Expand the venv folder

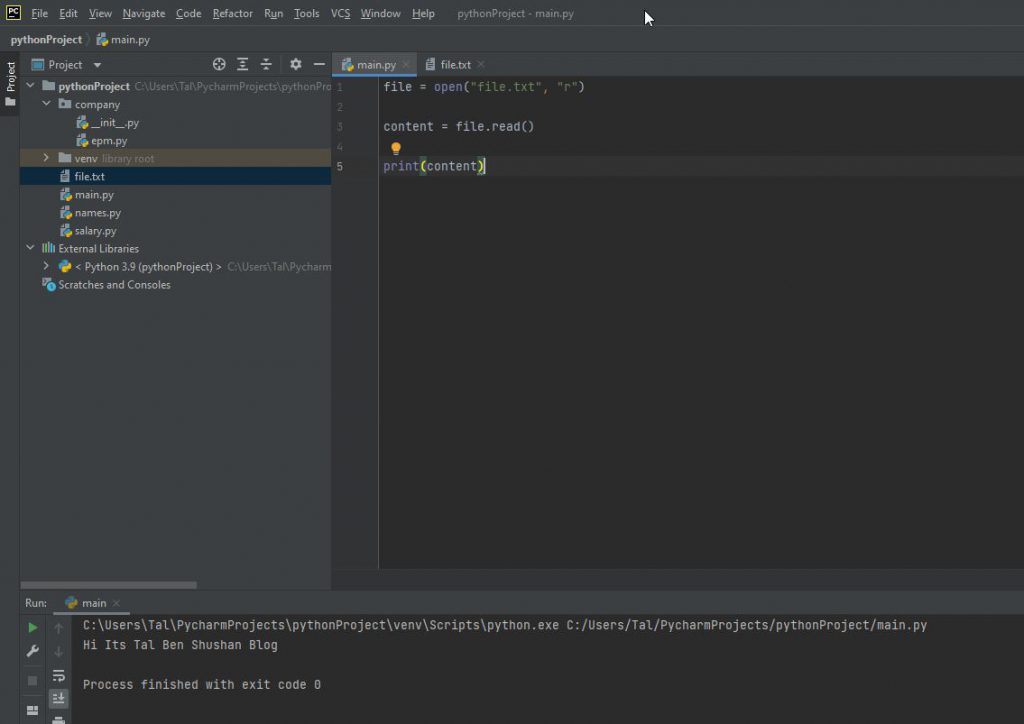tap(46, 158)
